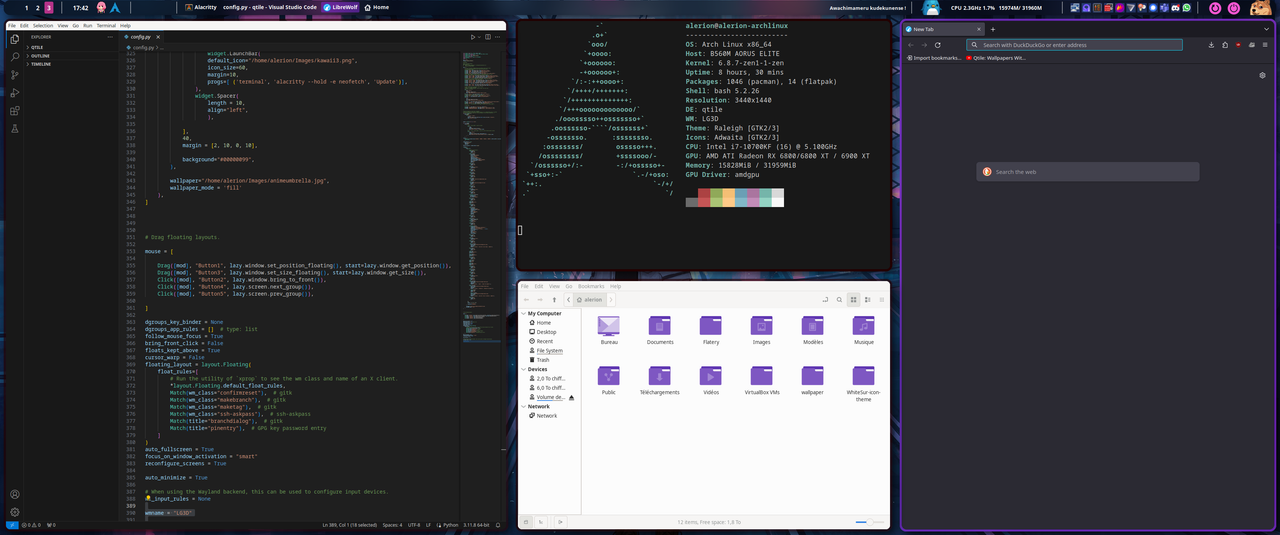Image resolution: width=1280 pixels, height=535 pixels.
Task: Switch to workspace group 1 in the bar
Action: click(x=26, y=8)
